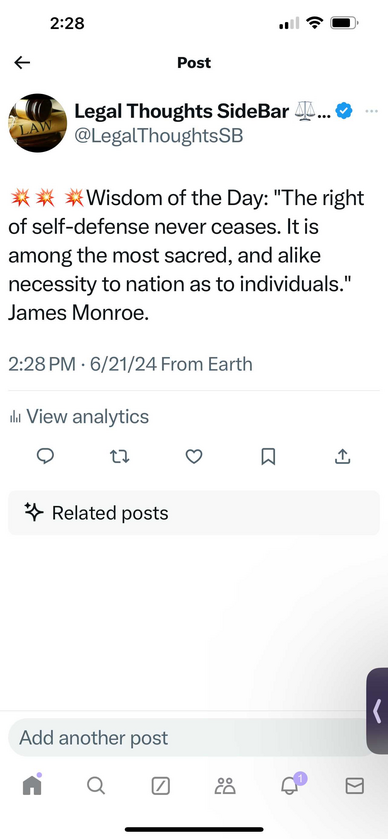Open the three-dot more options menu
388x839 pixels.
point(371,111)
